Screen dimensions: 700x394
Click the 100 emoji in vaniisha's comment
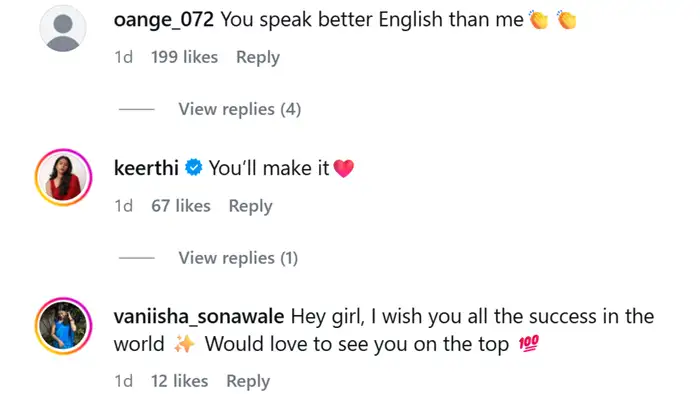pos(529,343)
